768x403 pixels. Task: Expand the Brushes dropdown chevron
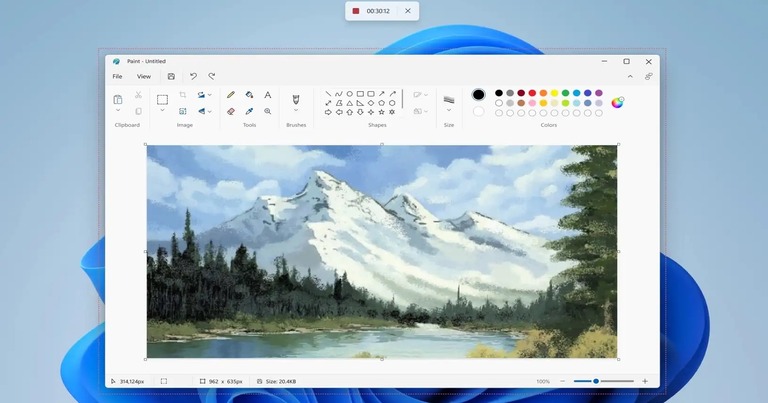(x=296, y=111)
